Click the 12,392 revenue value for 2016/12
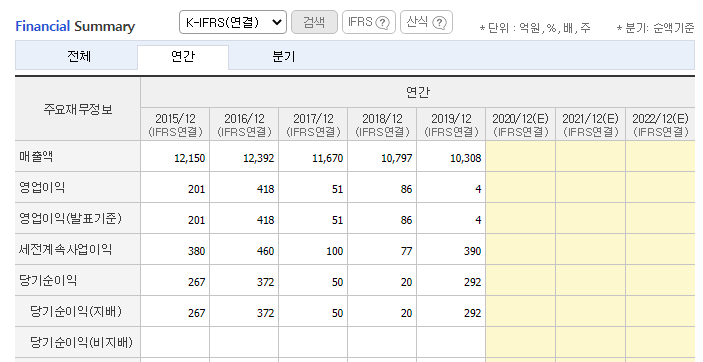Viewport: 703px width, 362px height. tap(259, 158)
